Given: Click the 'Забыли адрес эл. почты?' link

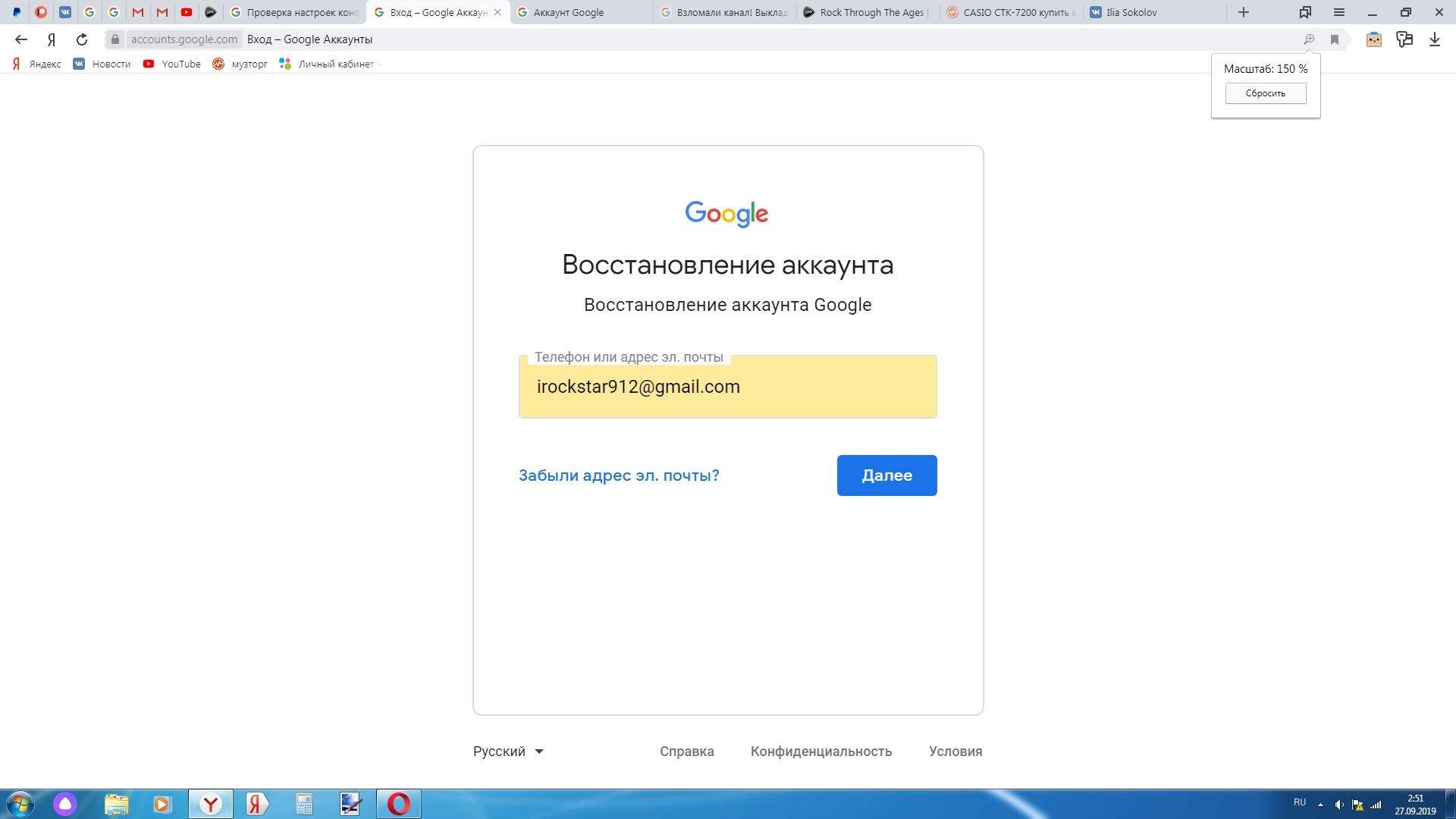Looking at the screenshot, I should click(x=618, y=475).
